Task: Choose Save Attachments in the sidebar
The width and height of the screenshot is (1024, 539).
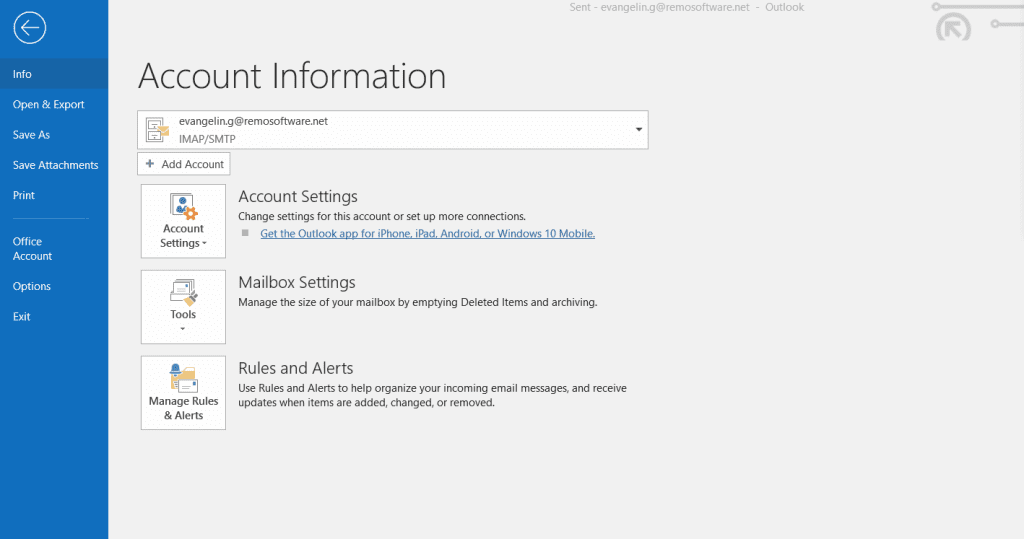Action: pos(54,165)
